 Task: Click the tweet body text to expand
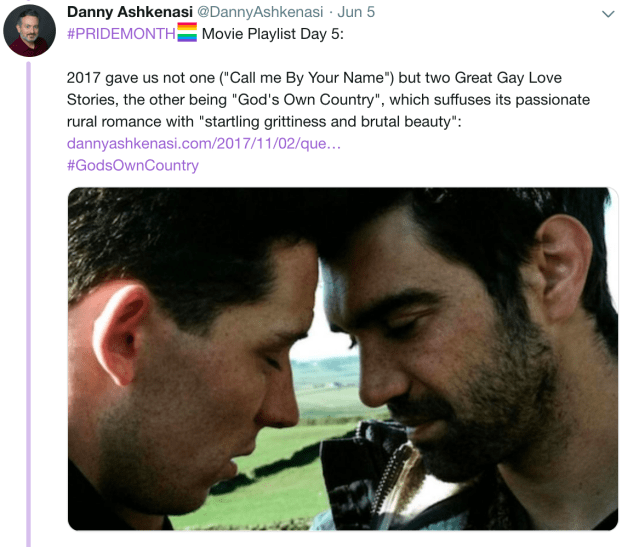click(x=328, y=100)
